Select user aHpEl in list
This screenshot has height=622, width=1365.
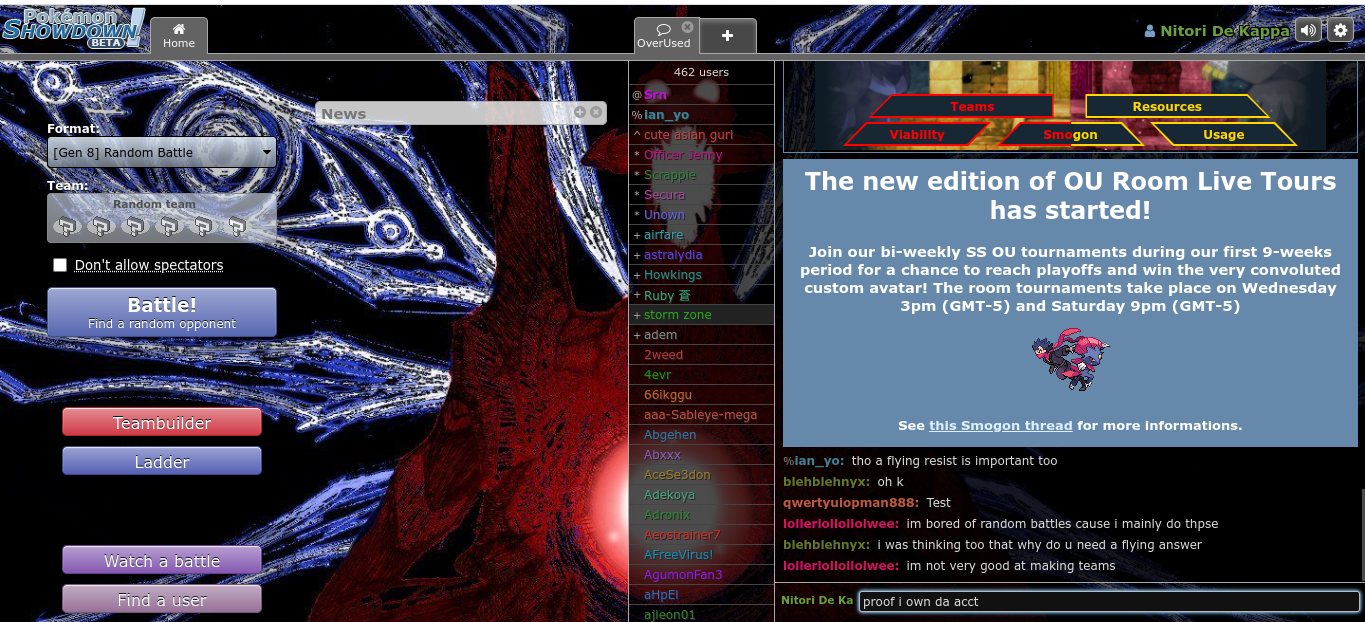pos(701,594)
